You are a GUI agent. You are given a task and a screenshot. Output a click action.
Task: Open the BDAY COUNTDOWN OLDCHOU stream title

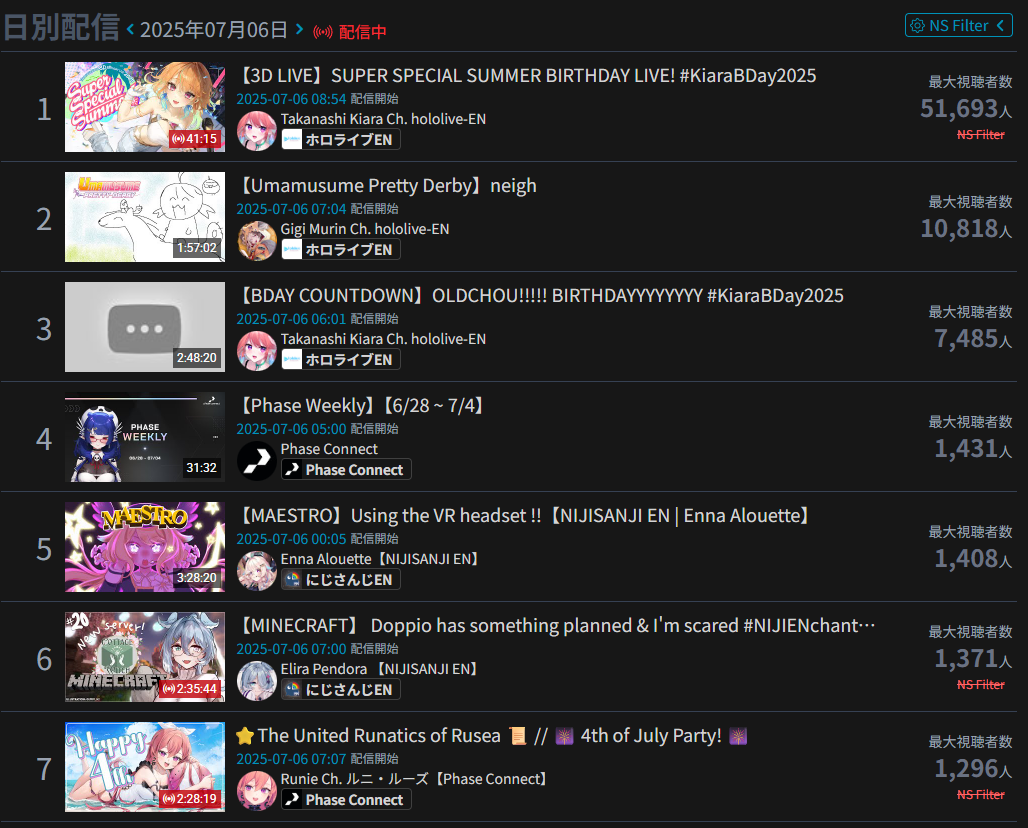(540, 296)
